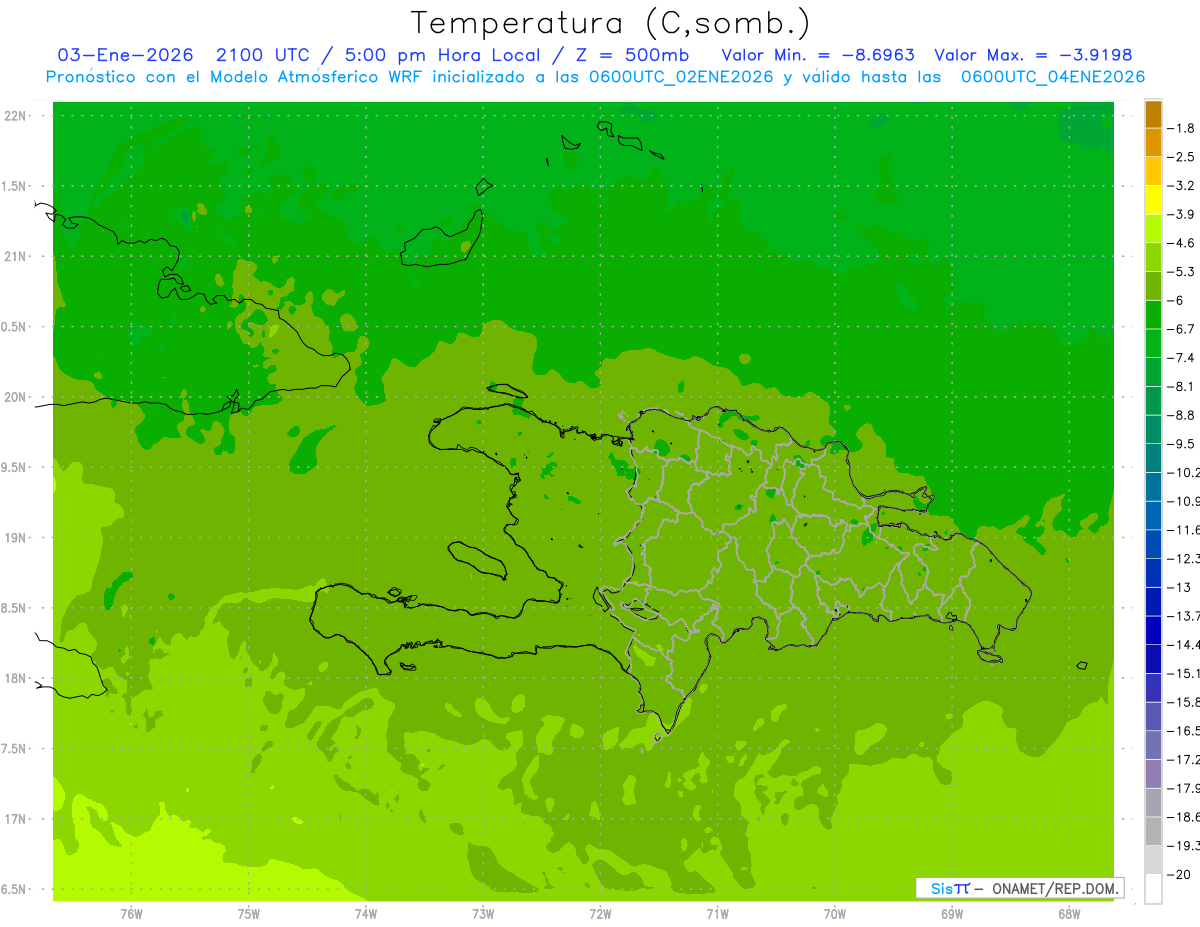
Task: Click the "76W" longitude label
Action: 131,915
